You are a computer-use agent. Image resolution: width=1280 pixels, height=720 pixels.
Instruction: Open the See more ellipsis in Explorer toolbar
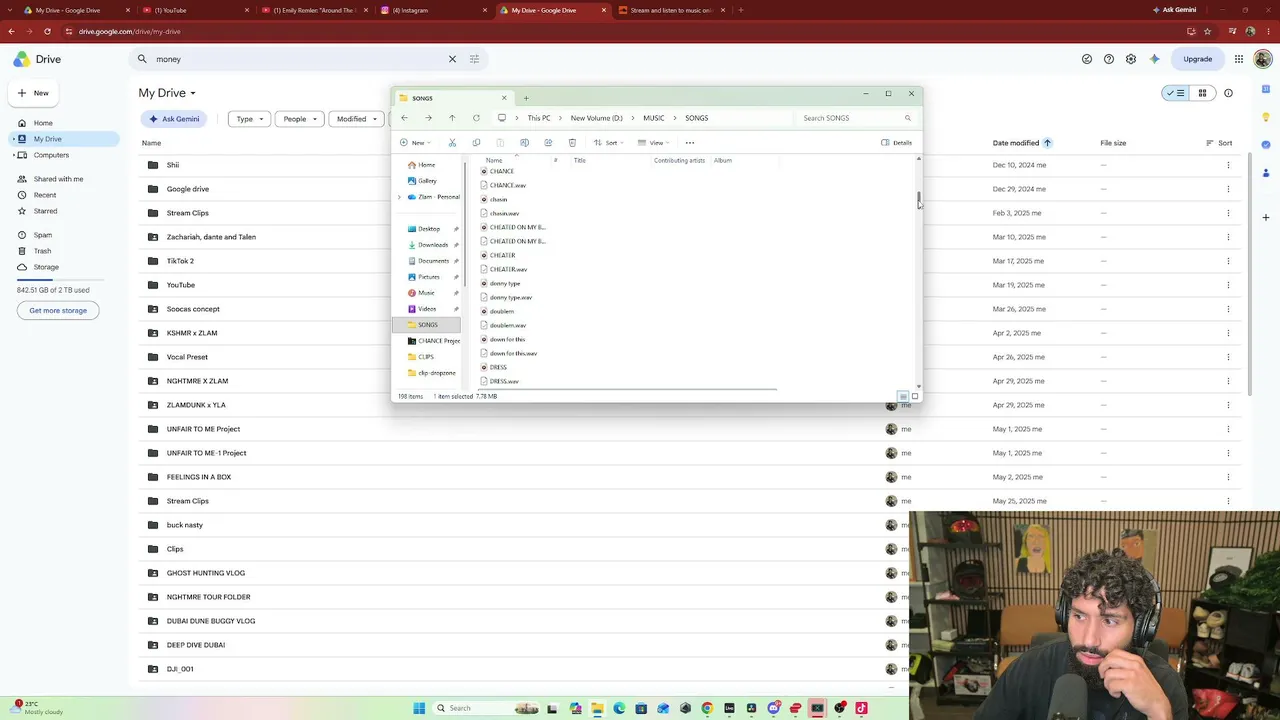pos(690,143)
